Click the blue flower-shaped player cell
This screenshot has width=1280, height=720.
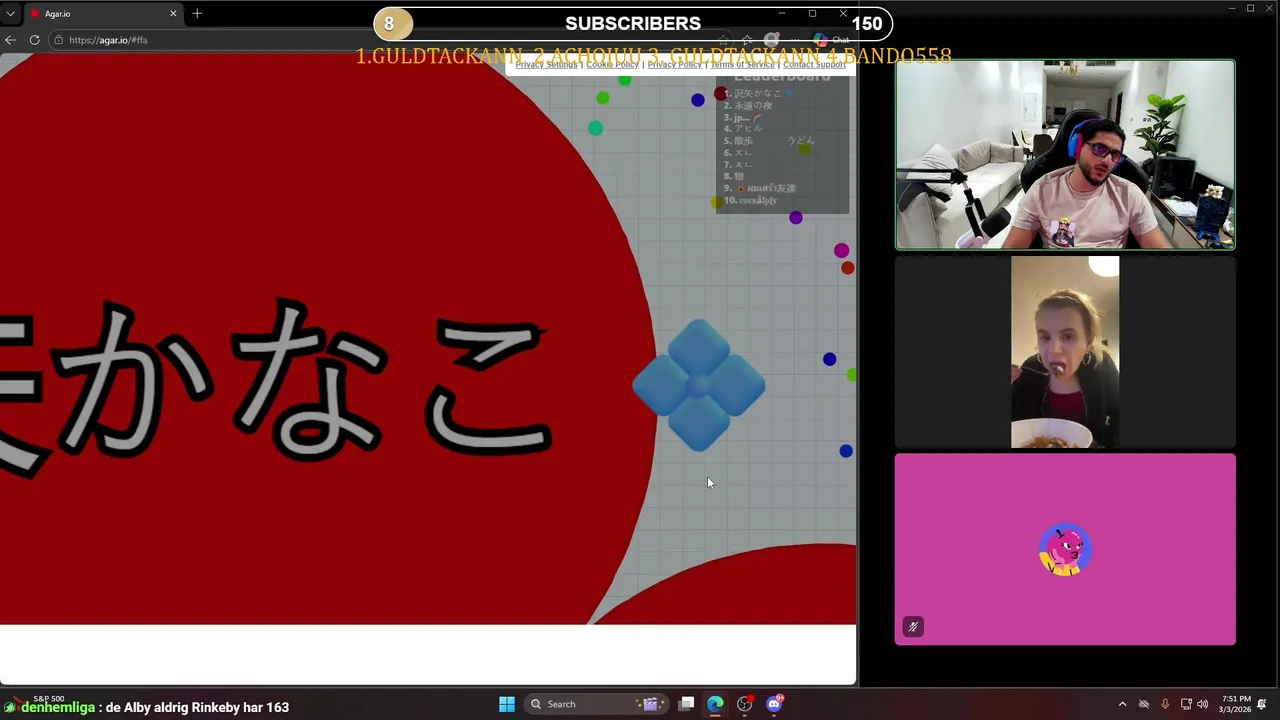pos(699,385)
